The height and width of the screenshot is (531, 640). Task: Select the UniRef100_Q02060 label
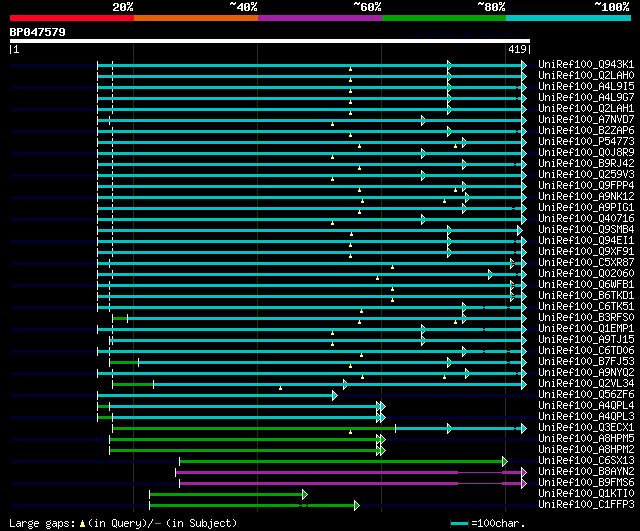[x=586, y=274]
